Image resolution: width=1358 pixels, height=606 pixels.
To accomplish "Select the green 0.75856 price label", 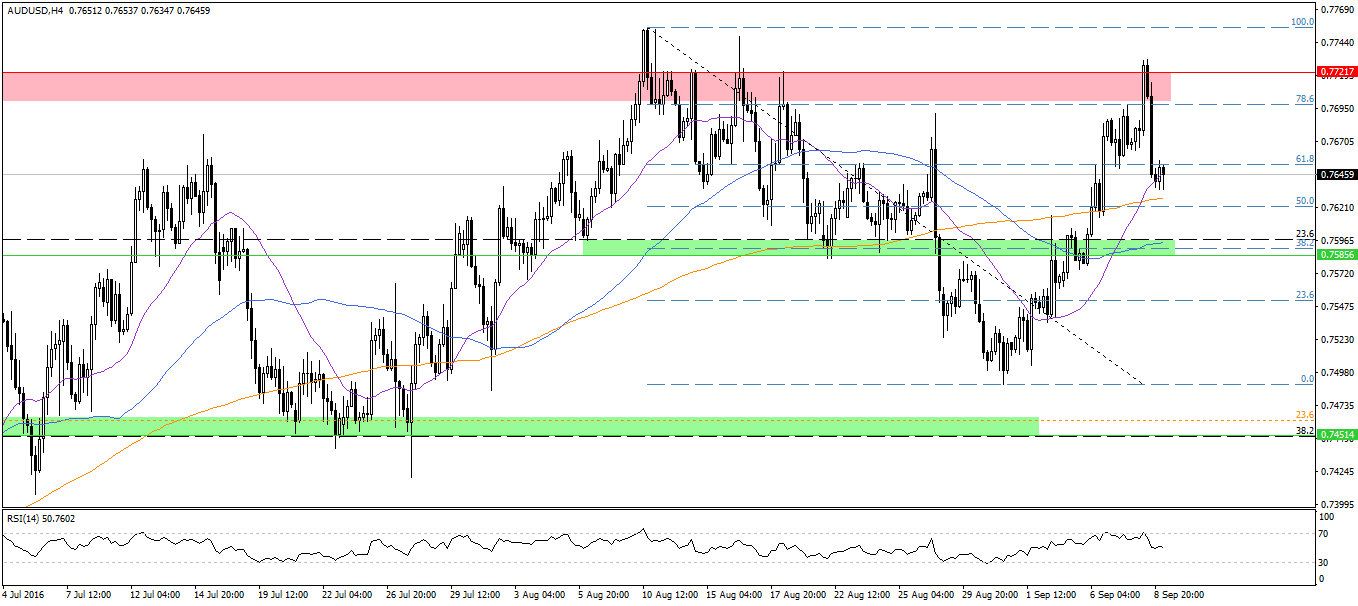I will click(x=1336, y=255).
